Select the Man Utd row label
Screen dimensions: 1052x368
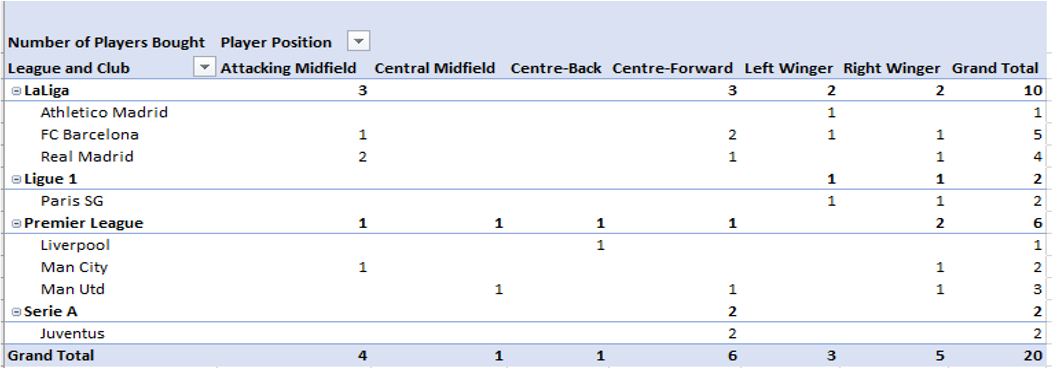72,289
